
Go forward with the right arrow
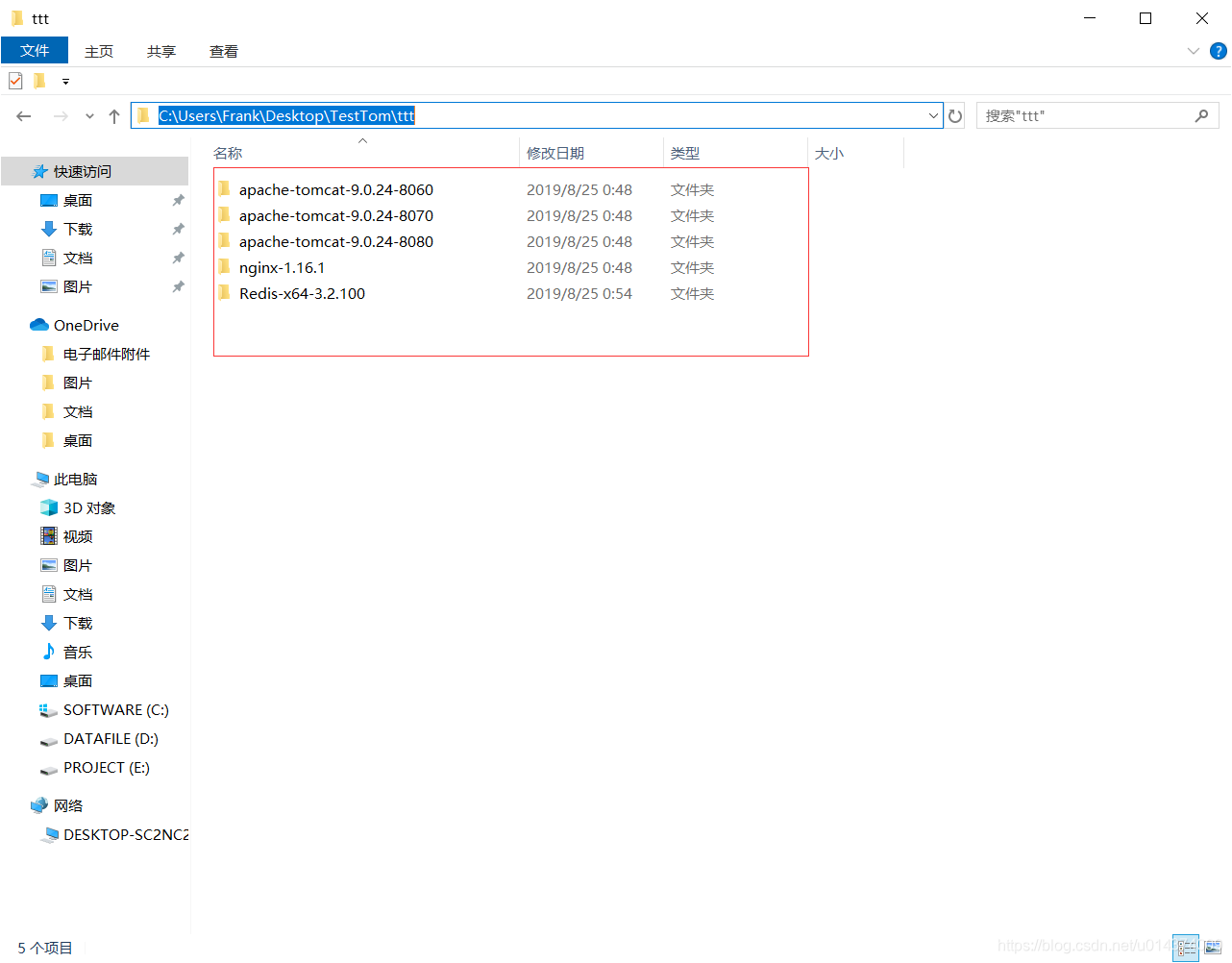61,116
